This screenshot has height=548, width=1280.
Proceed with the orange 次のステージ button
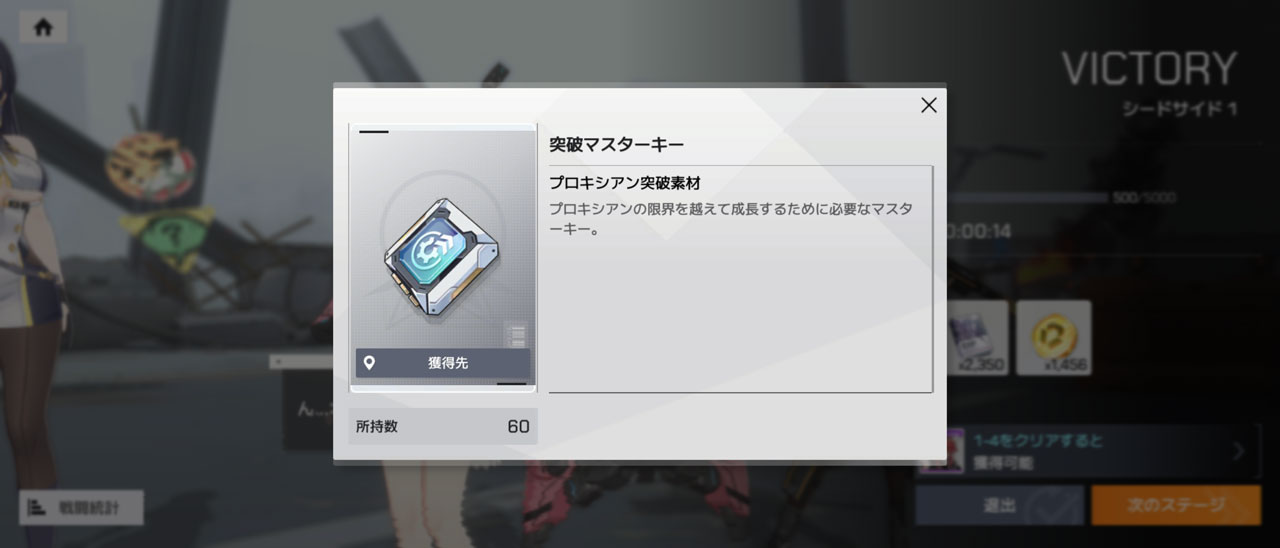tap(1176, 506)
